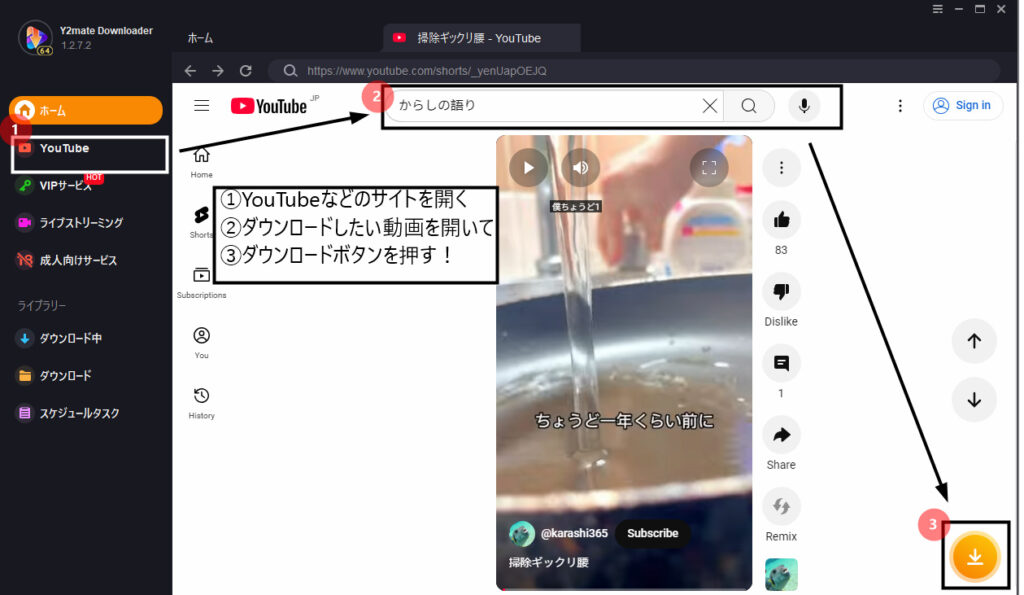This screenshot has height=595, width=1024.
Task: Reload the page with the refresh icon
Action: point(246,71)
